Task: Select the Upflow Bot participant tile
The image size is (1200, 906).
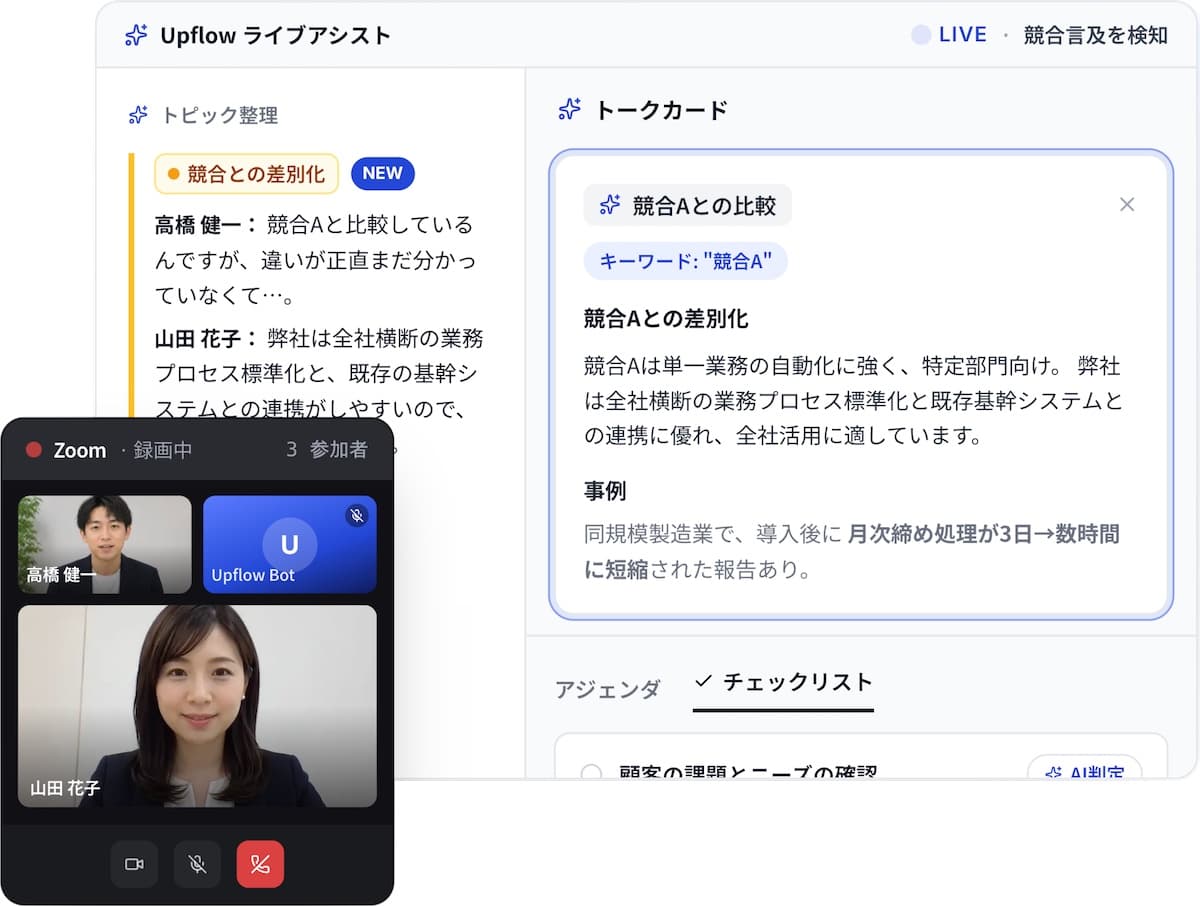Action: coord(290,545)
